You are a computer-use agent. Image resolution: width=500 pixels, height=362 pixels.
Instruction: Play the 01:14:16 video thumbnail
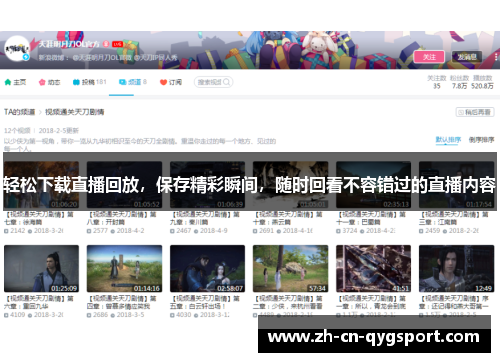coord(124,269)
